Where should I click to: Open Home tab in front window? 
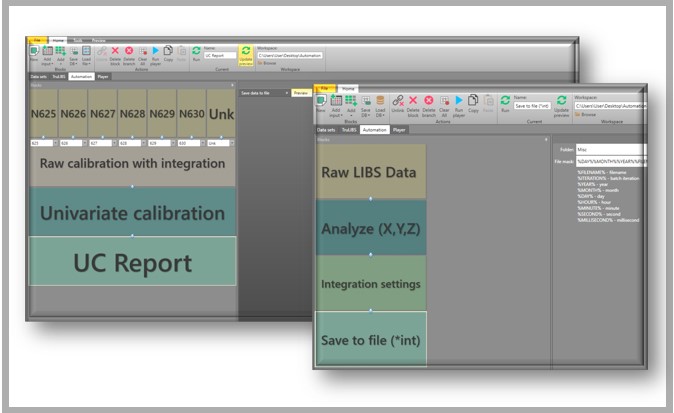(x=348, y=89)
